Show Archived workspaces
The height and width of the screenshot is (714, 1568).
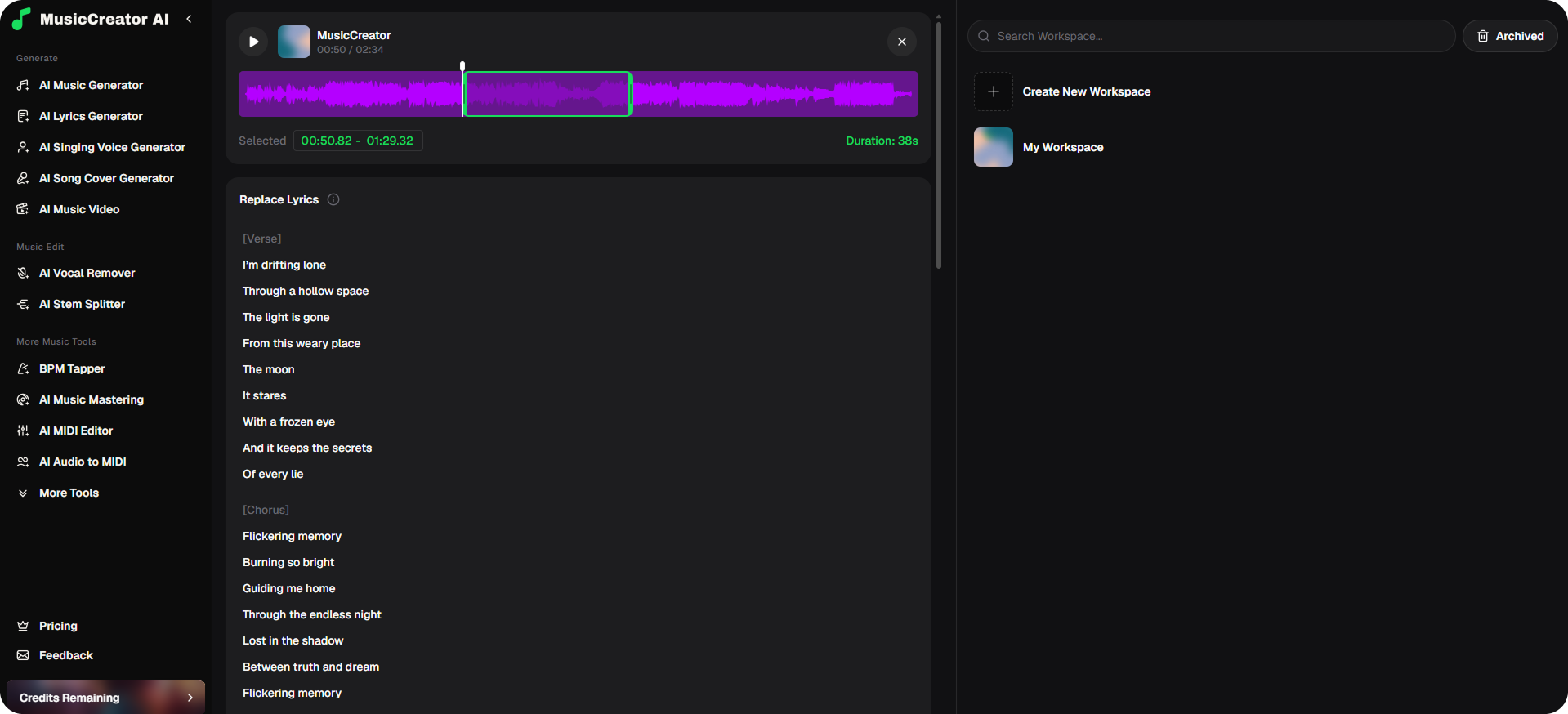(x=1509, y=36)
